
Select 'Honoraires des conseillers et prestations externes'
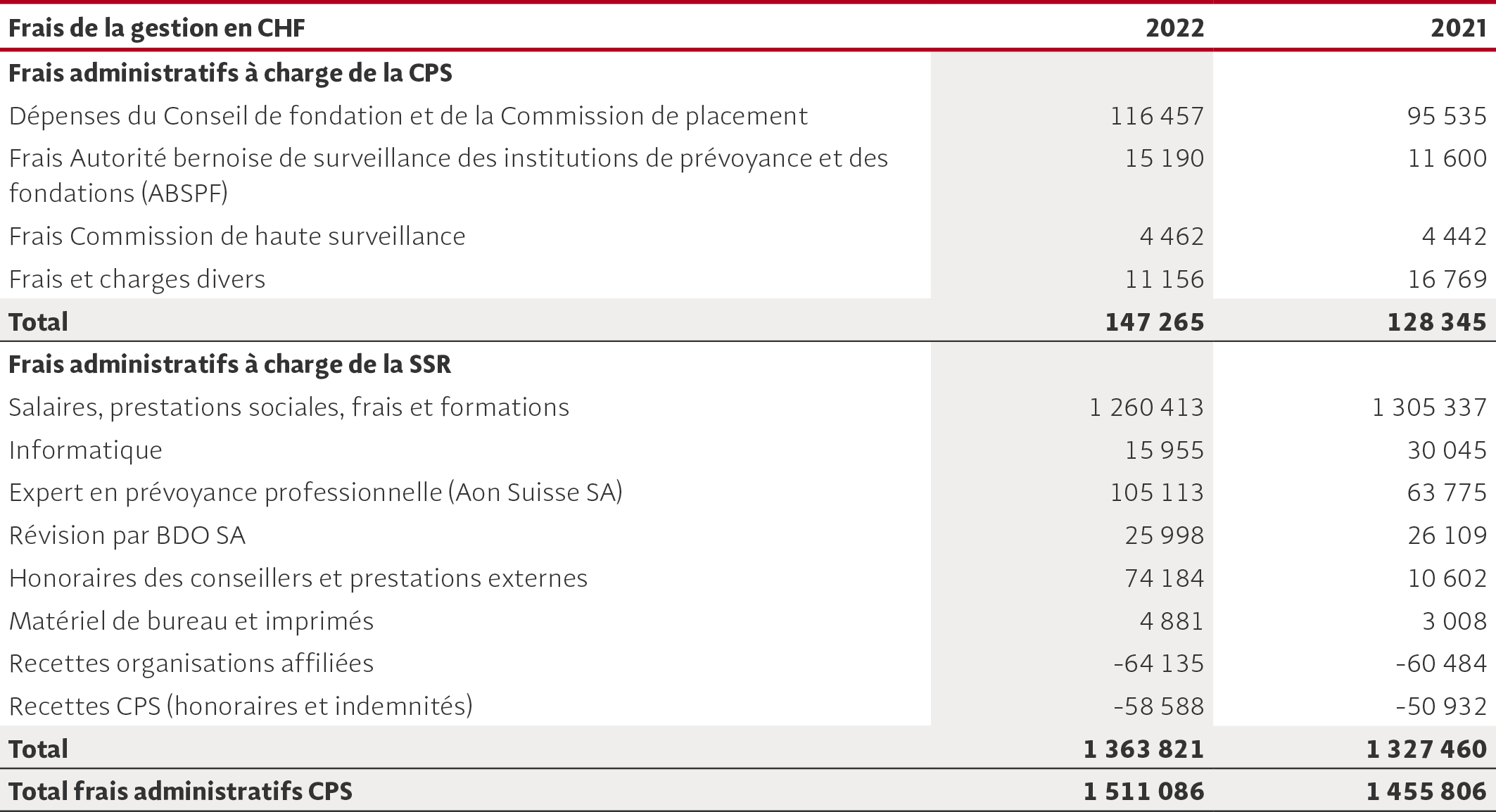pyautogui.click(x=298, y=578)
